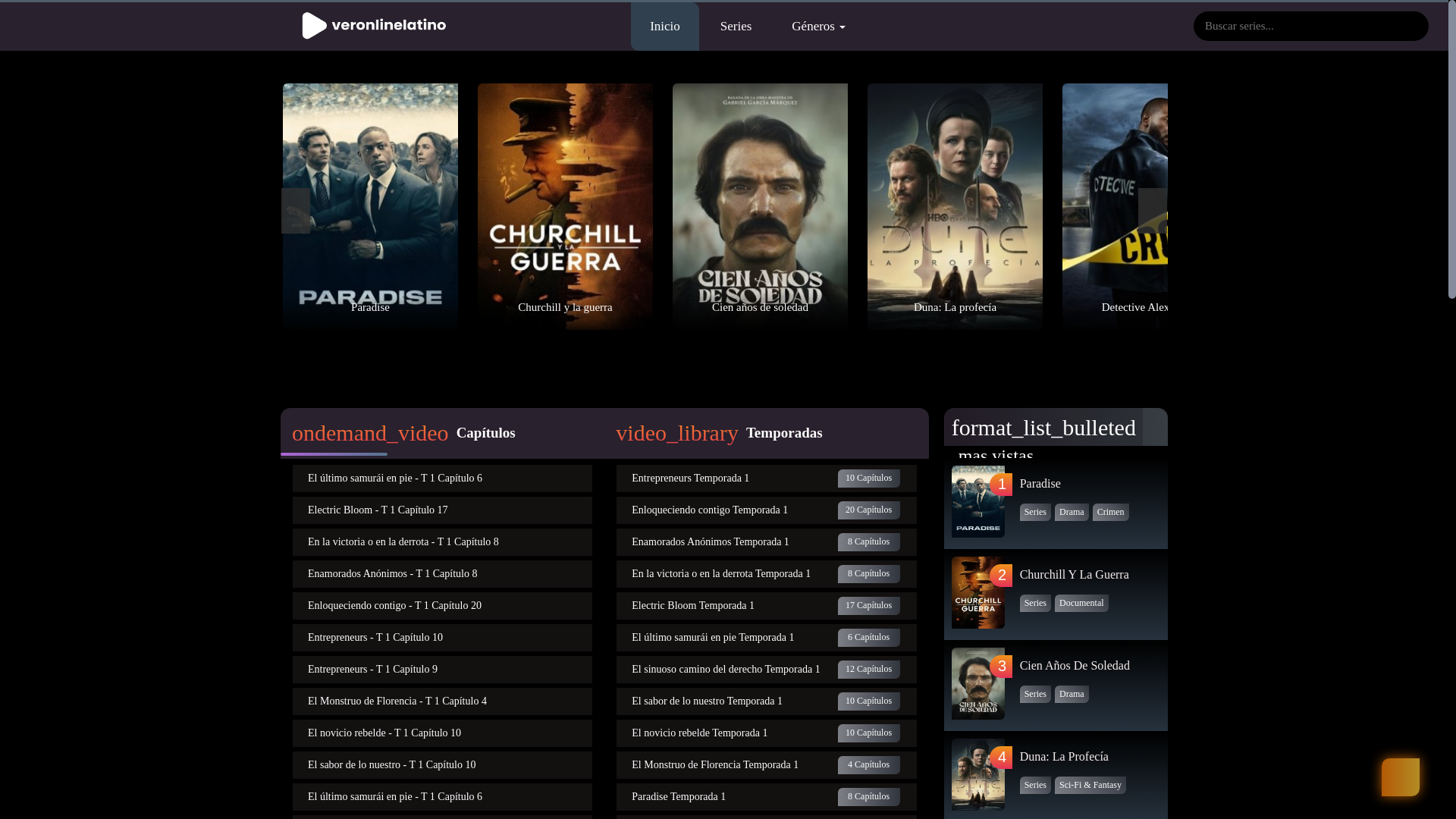Open El Monstruo de Florencia Capítulo 4

442,701
